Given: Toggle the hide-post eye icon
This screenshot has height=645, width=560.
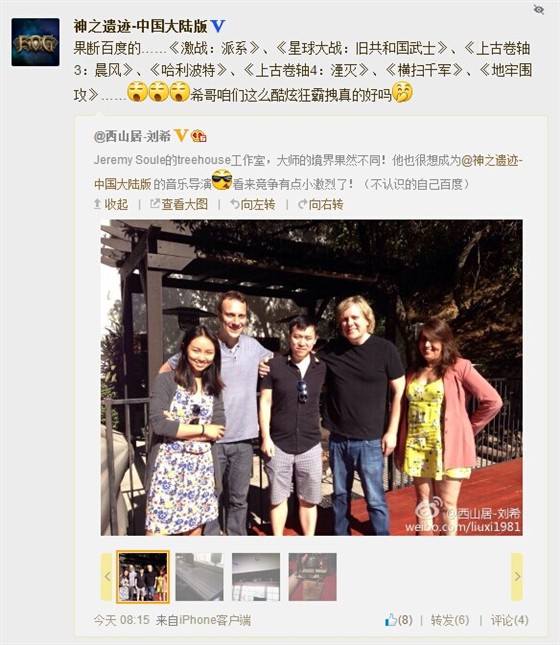Looking at the screenshot, I should click(x=539, y=9).
